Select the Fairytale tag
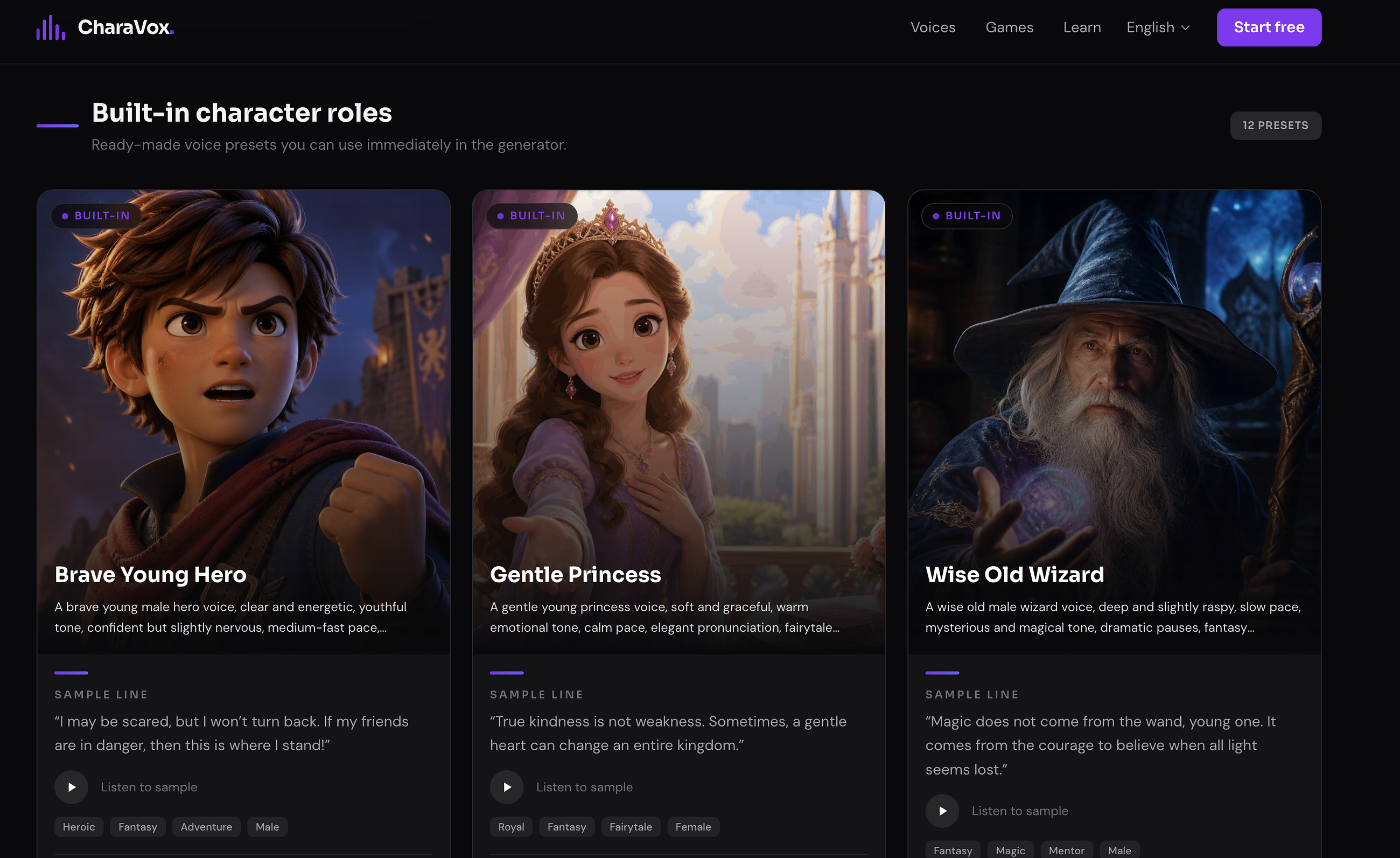1400x858 pixels. [631, 827]
